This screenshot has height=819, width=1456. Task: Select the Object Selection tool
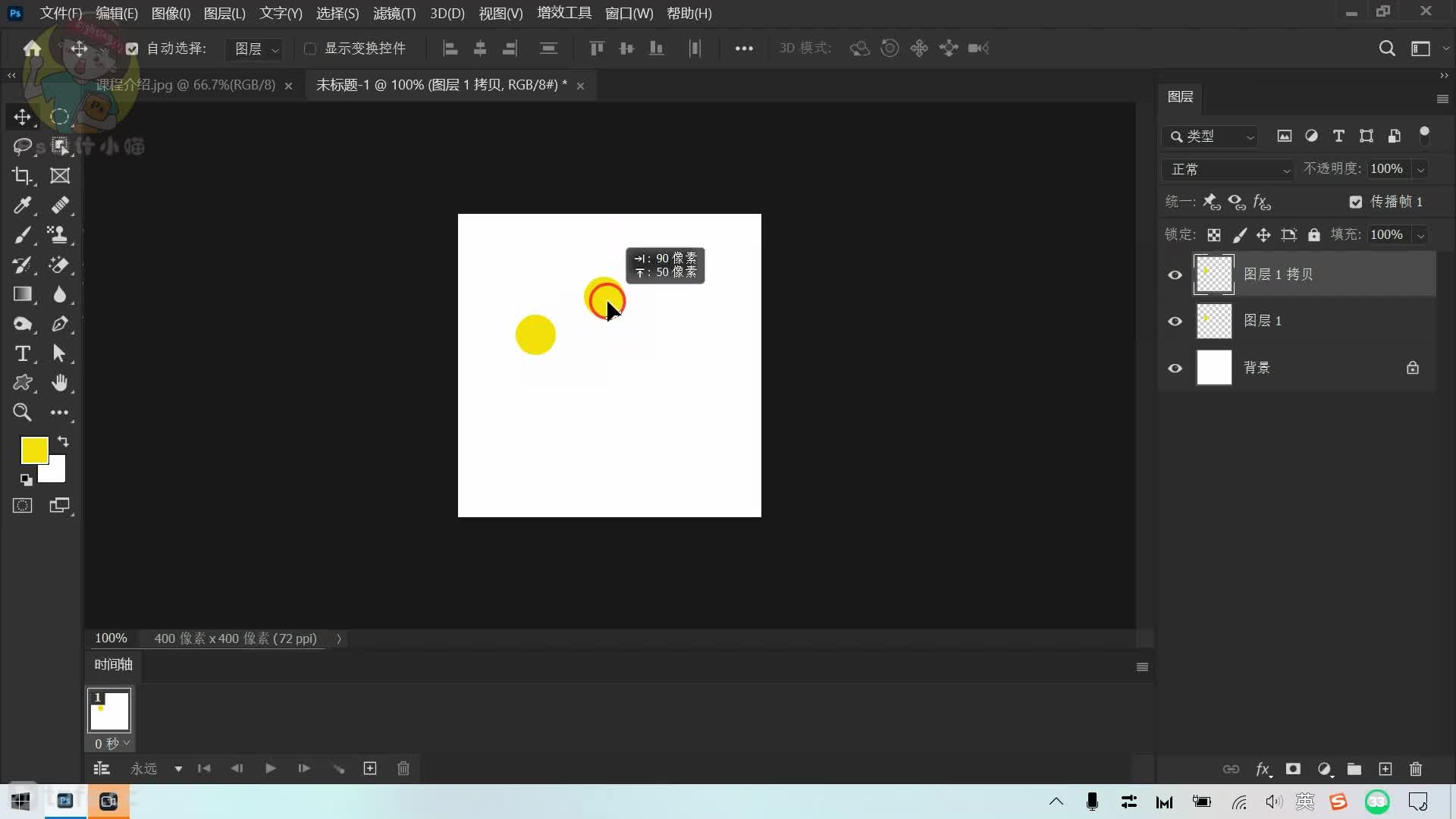[x=59, y=146]
